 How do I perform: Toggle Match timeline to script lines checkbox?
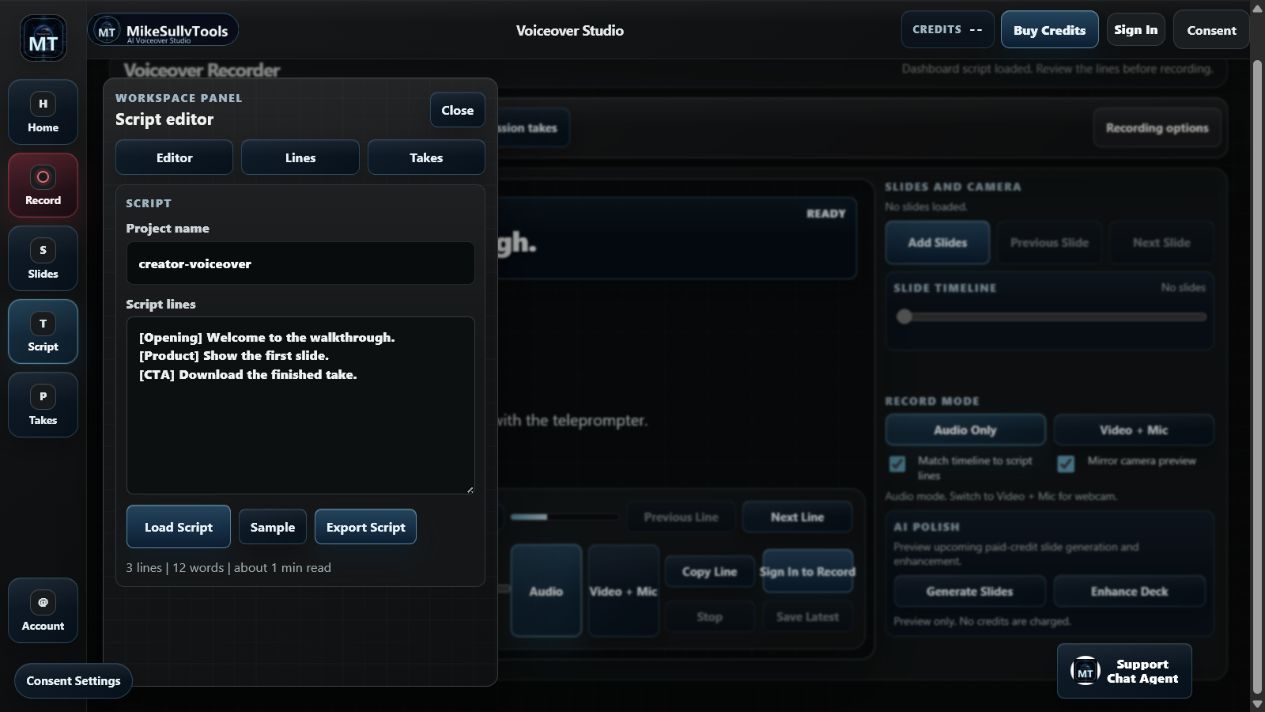click(x=897, y=463)
